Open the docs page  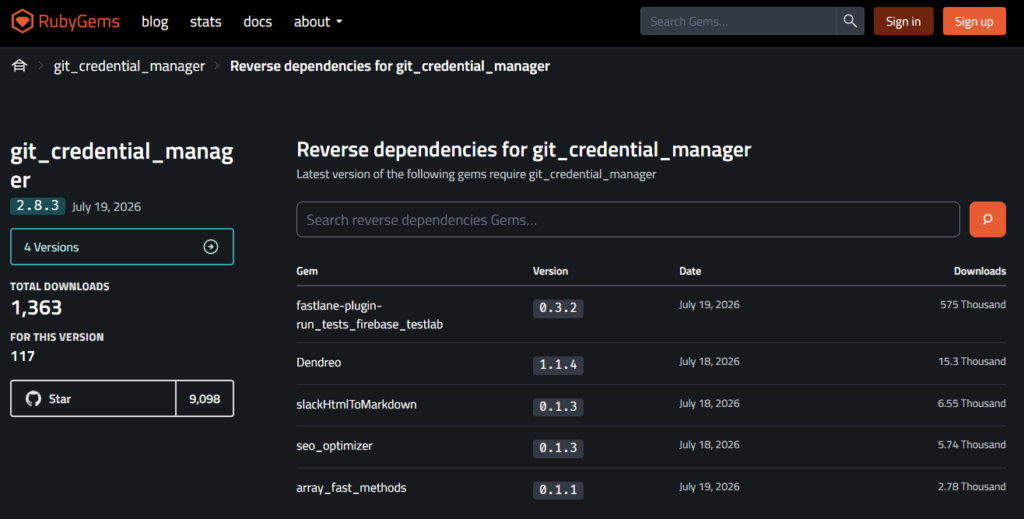[x=257, y=22]
